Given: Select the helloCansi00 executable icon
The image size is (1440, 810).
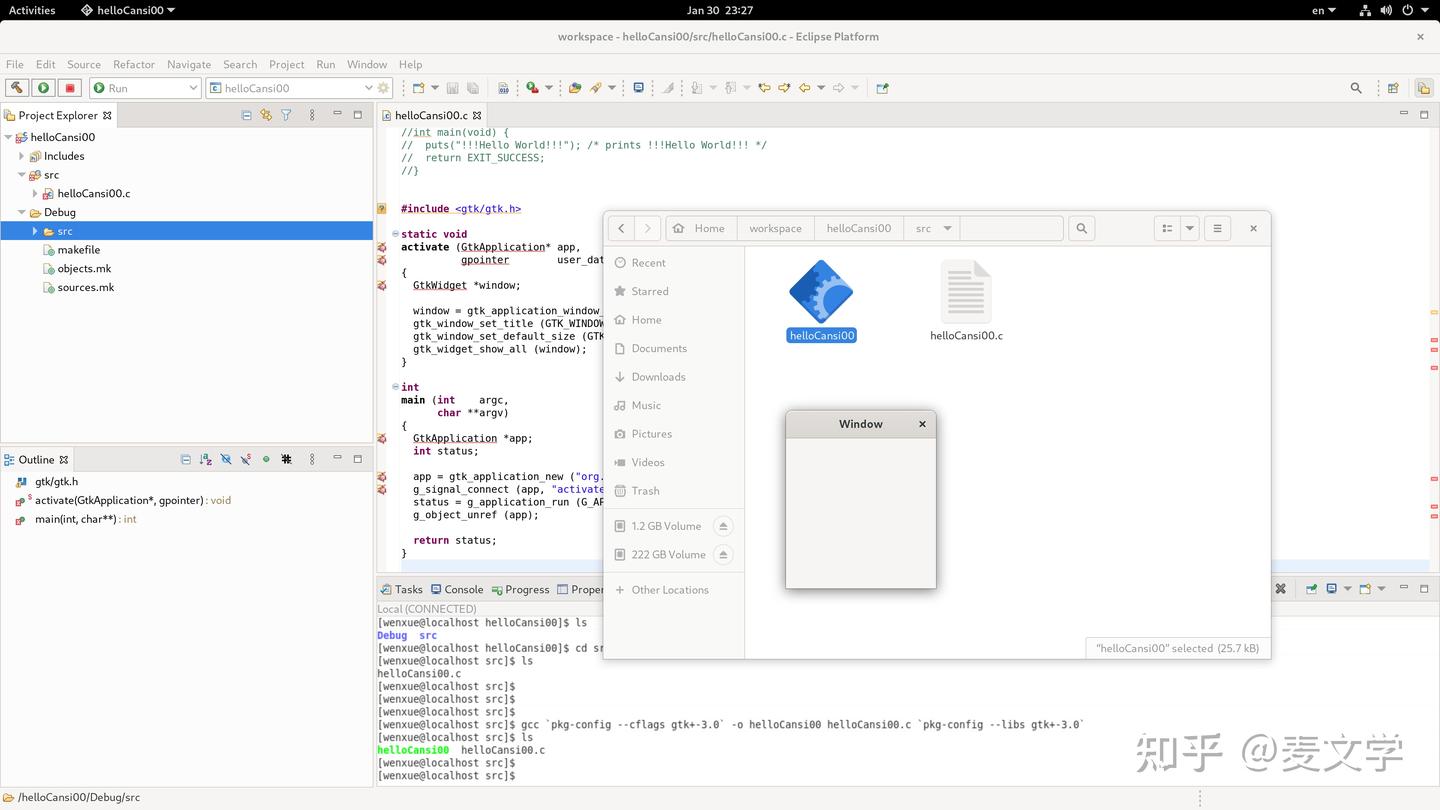Looking at the screenshot, I should (821, 291).
